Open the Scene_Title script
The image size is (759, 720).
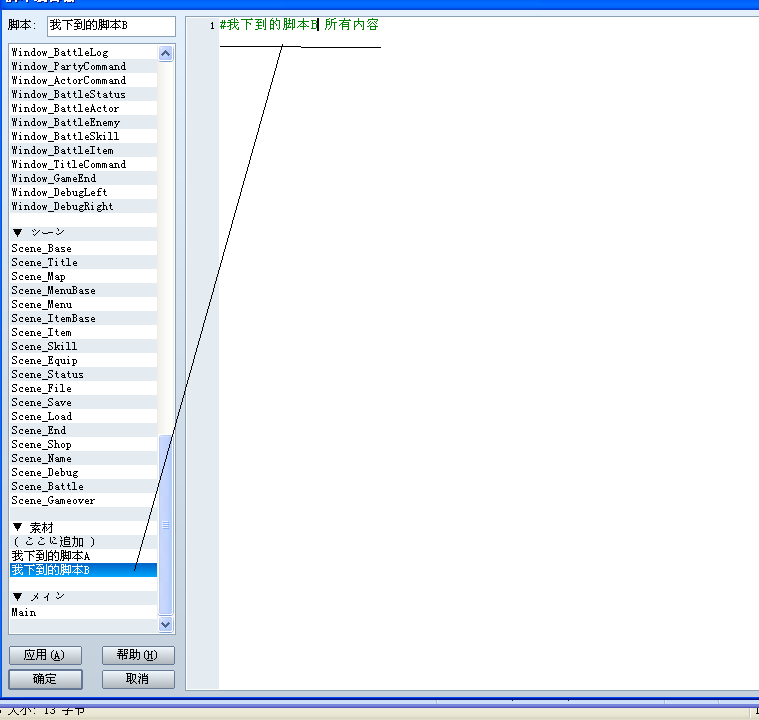[83, 262]
